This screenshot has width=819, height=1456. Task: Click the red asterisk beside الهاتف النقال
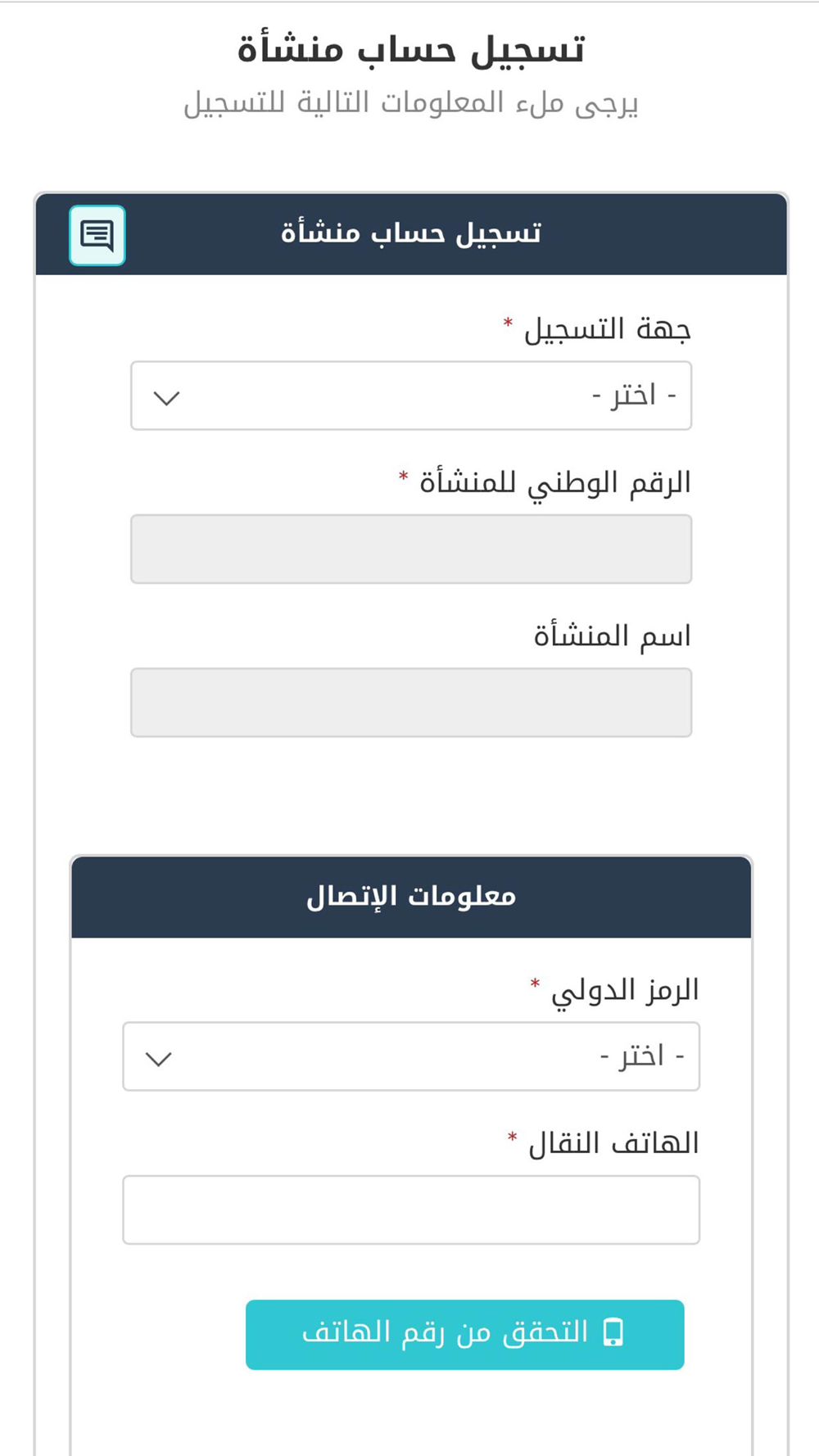513,1138
